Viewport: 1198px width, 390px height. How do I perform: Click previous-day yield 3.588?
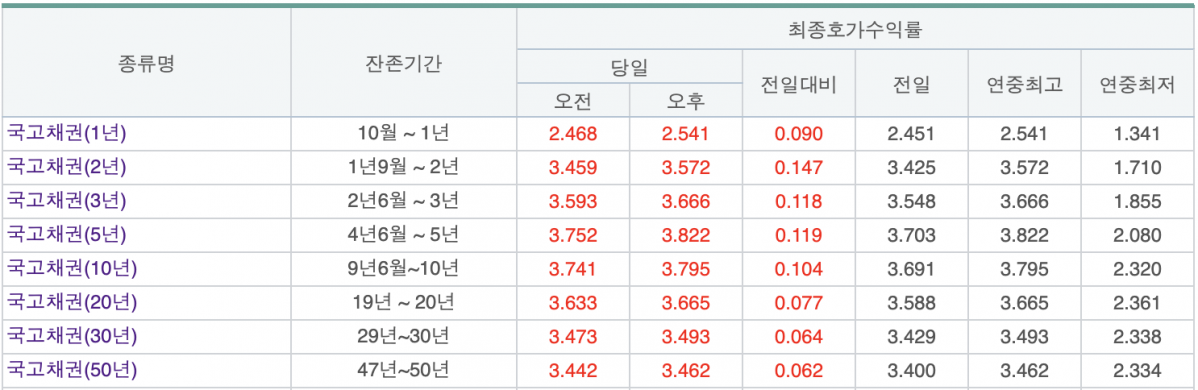click(911, 303)
